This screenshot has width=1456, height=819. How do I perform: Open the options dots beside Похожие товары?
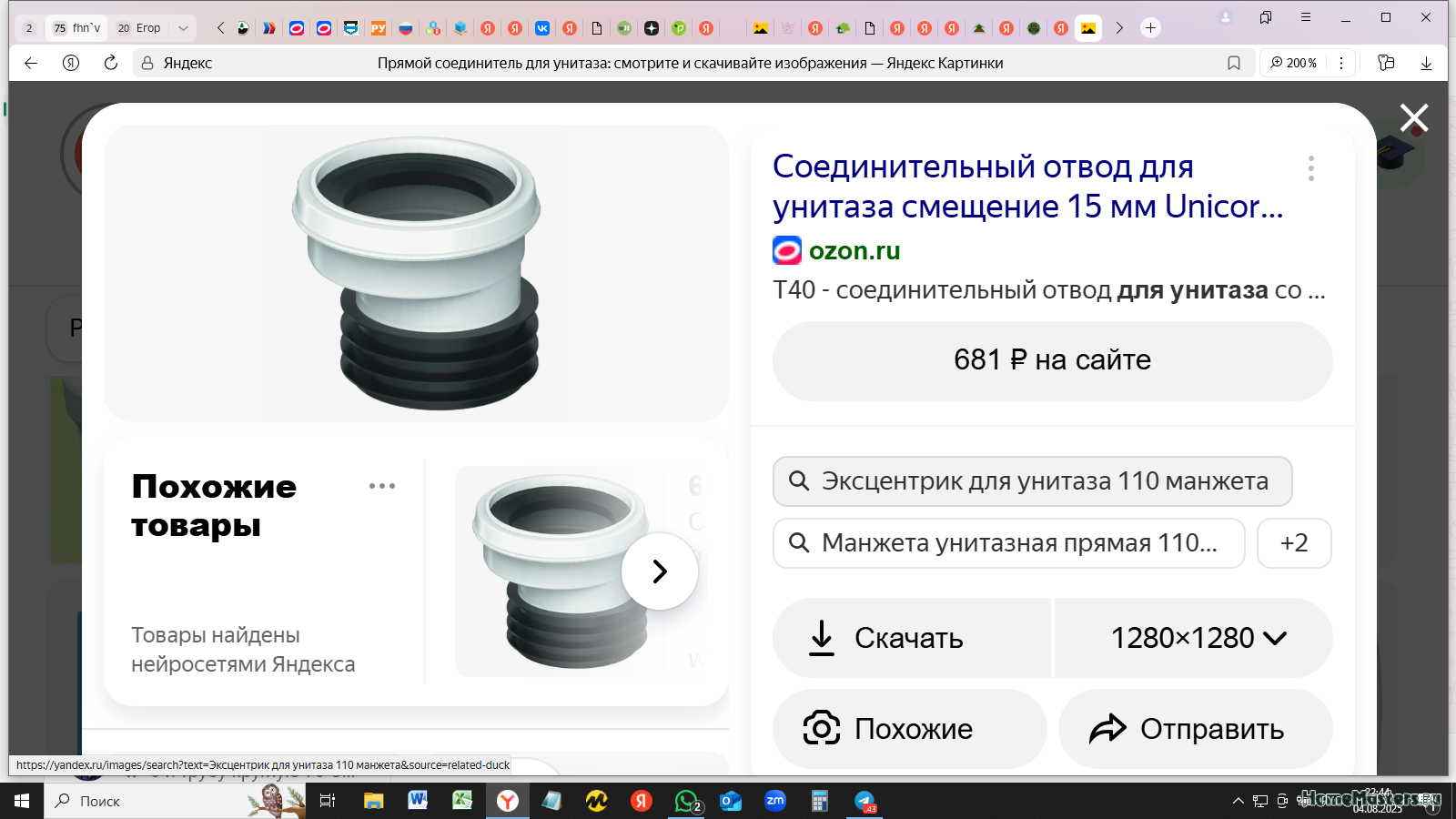(x=382, y=486)
